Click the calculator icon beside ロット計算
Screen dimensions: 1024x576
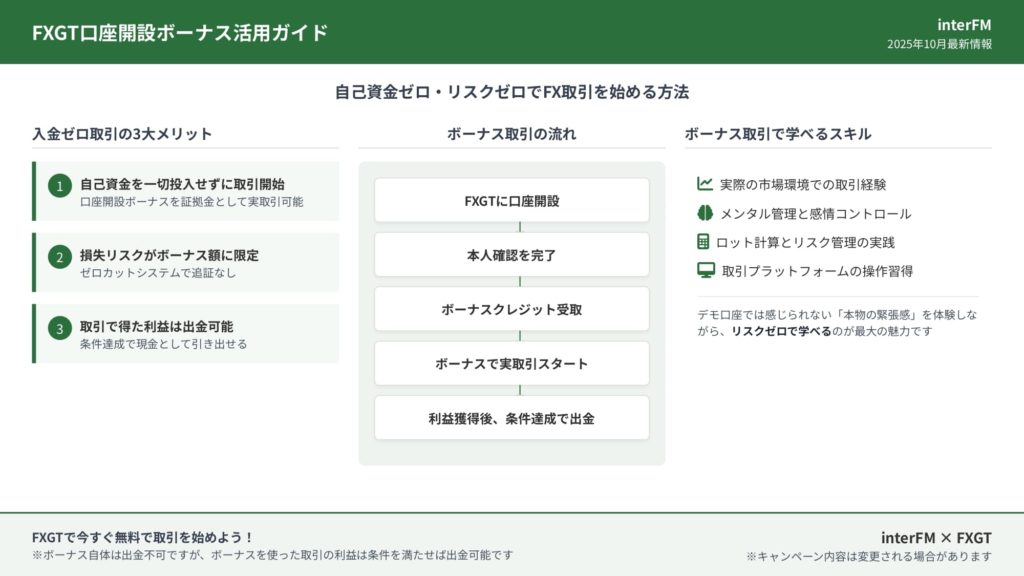704,242
